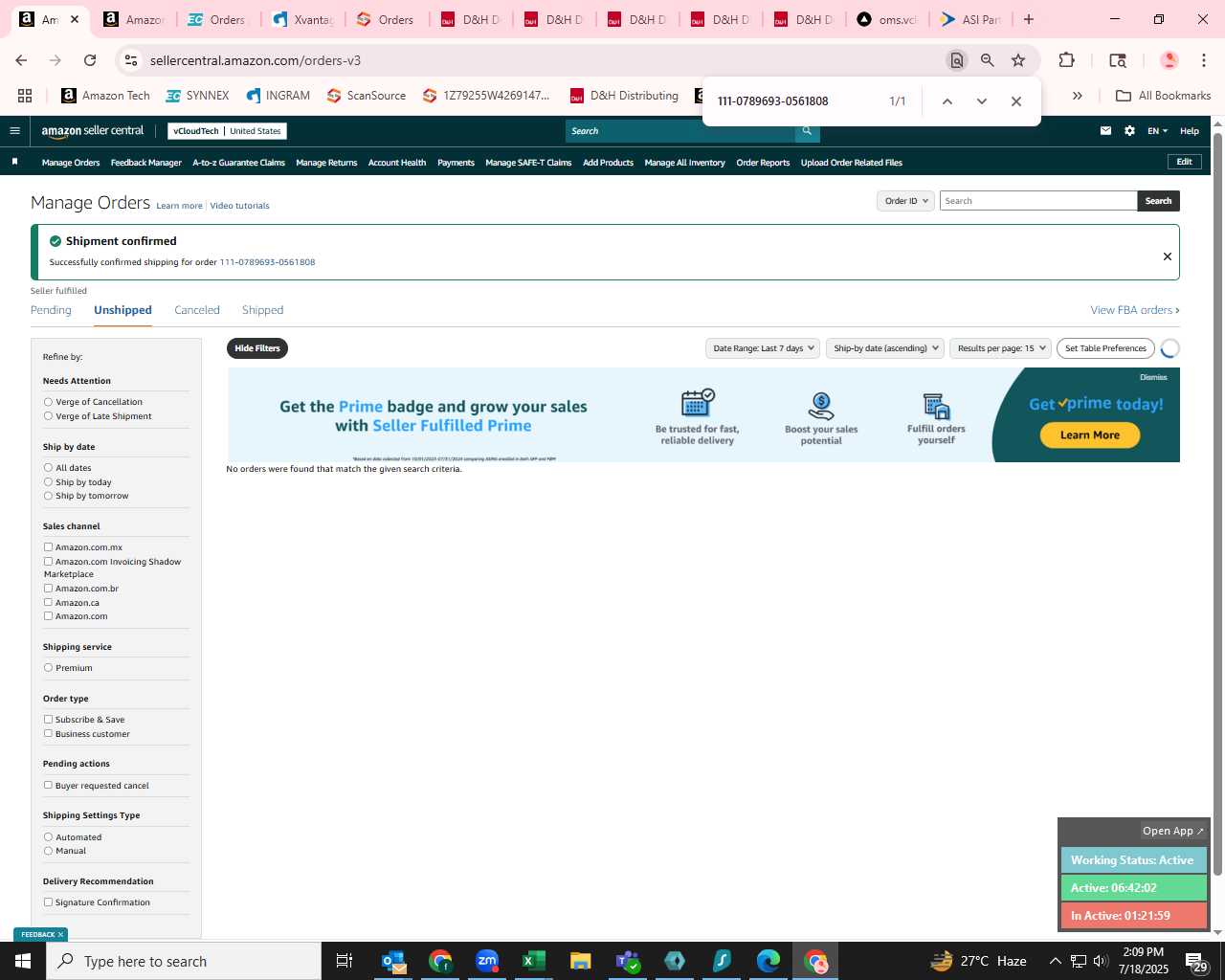Viewport: 1225px width, 980px height.
Task: Close the find-in-page bar
Action: click(1016, 101)
